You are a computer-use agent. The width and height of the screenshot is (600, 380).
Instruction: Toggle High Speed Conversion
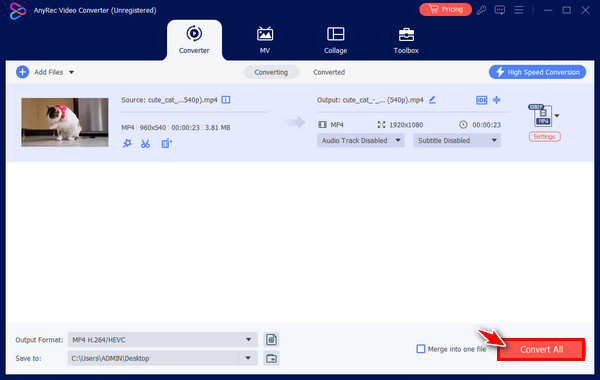[x=537, y=72]
